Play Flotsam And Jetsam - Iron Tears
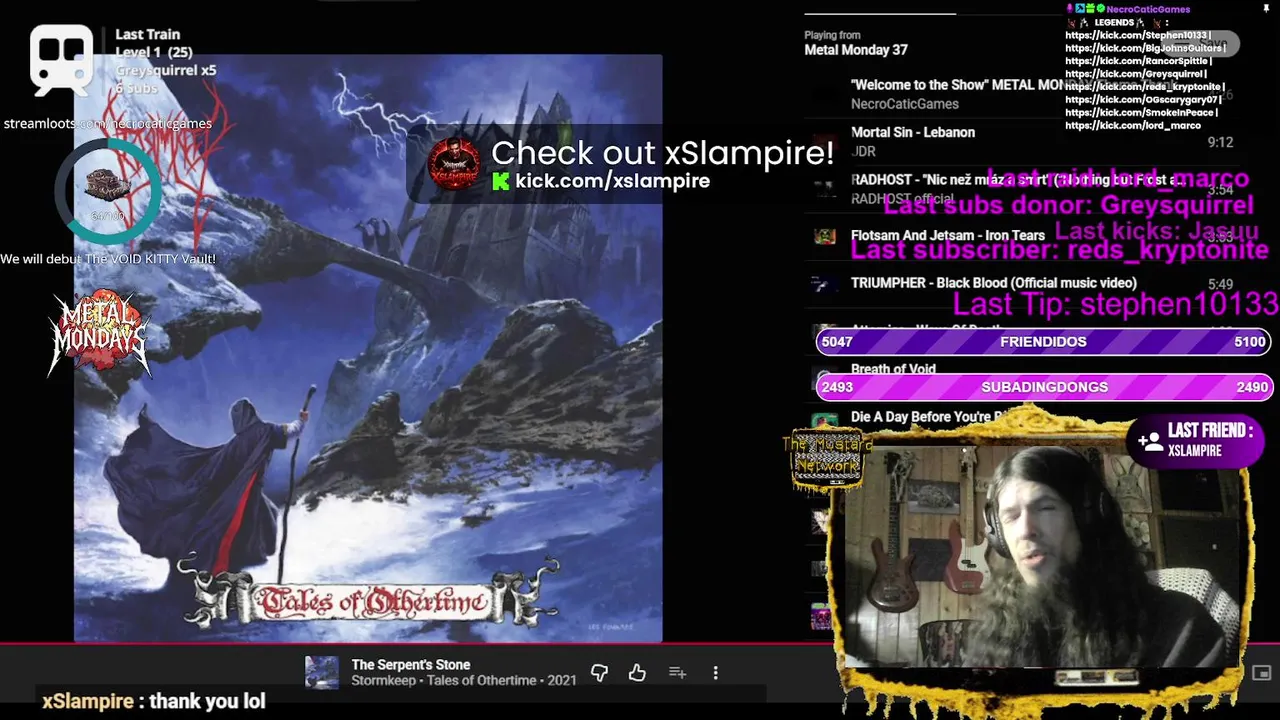 1020,236
